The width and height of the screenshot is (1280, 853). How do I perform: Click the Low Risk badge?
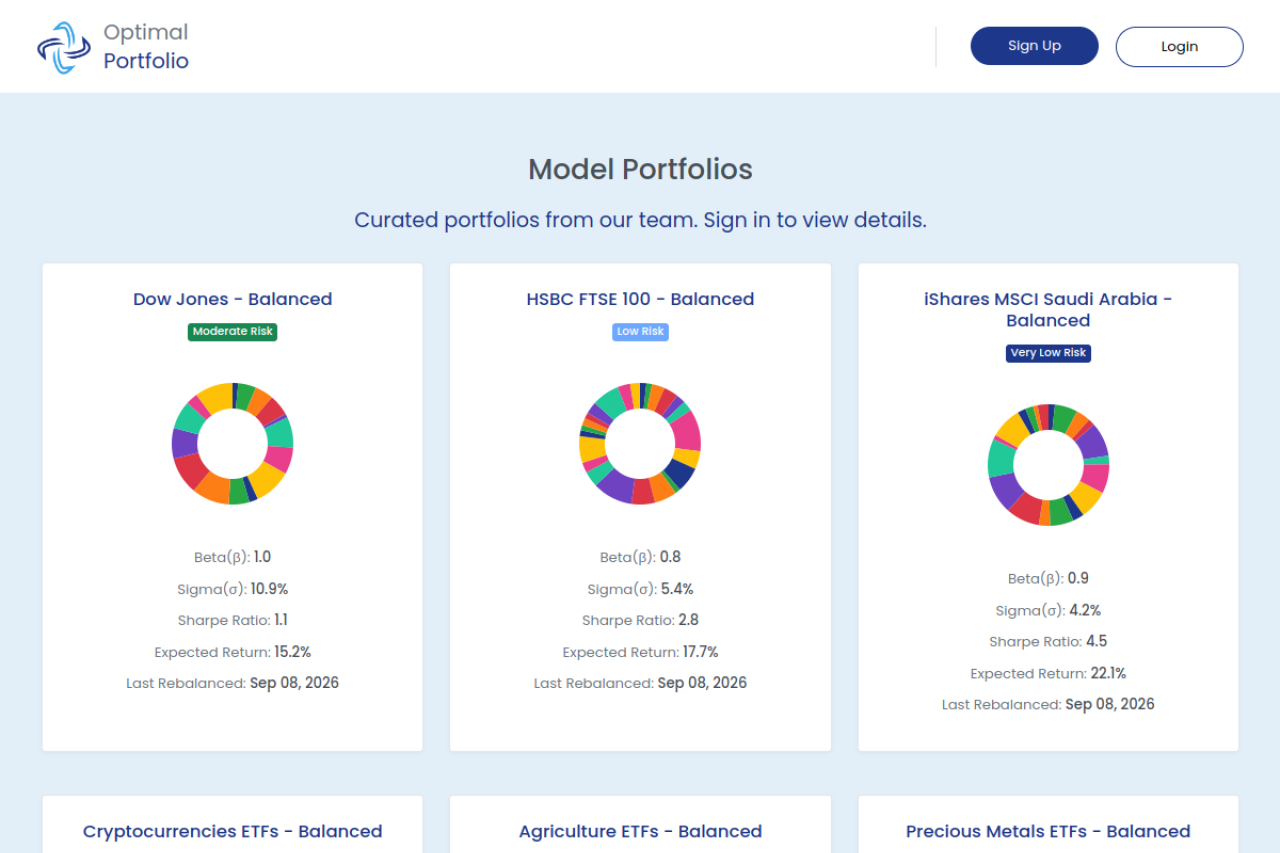point(640,331)
